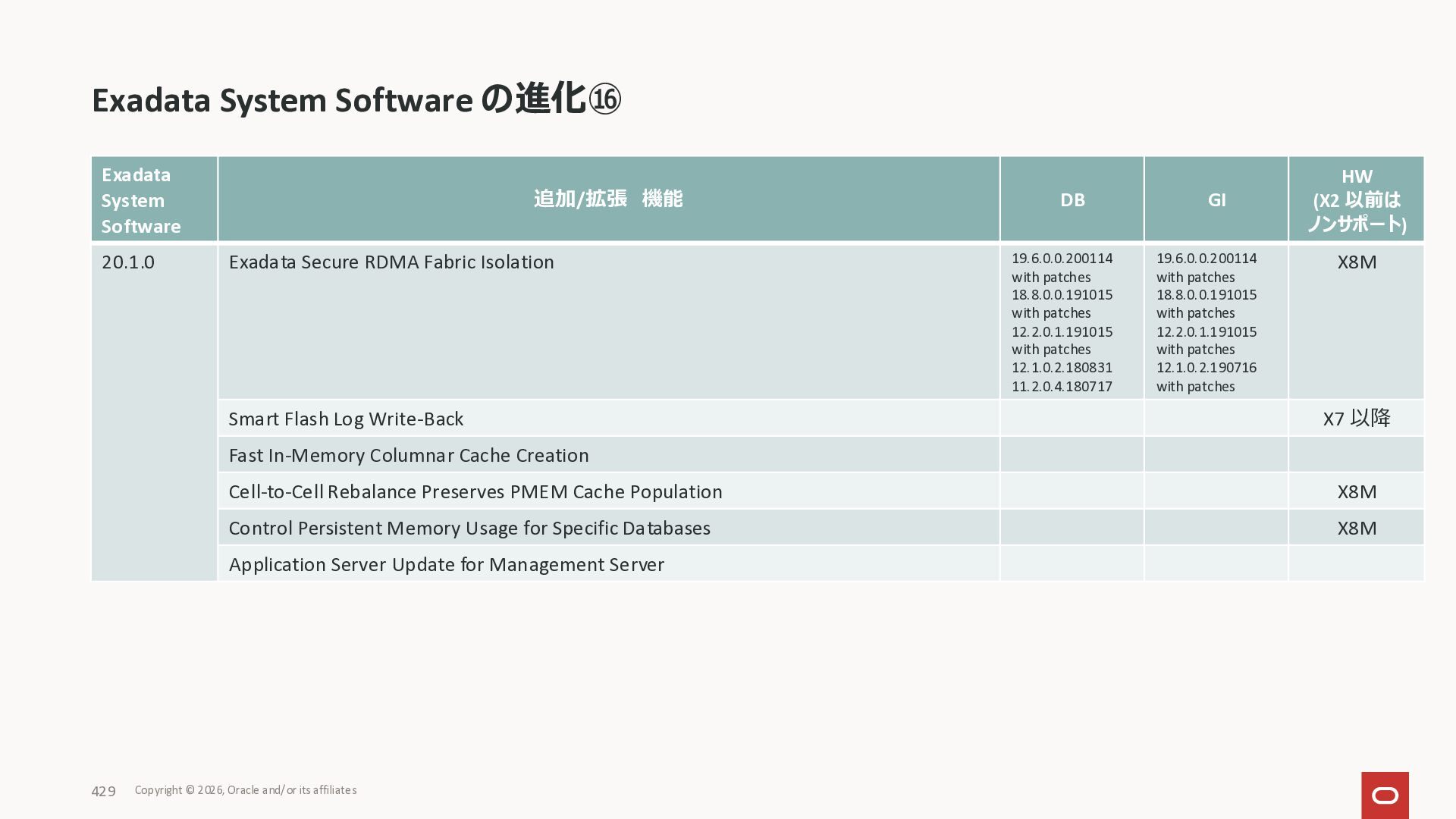Screen dimensions: 1456x819
Task: Select the GI column header
Action: coord(1216,199)
